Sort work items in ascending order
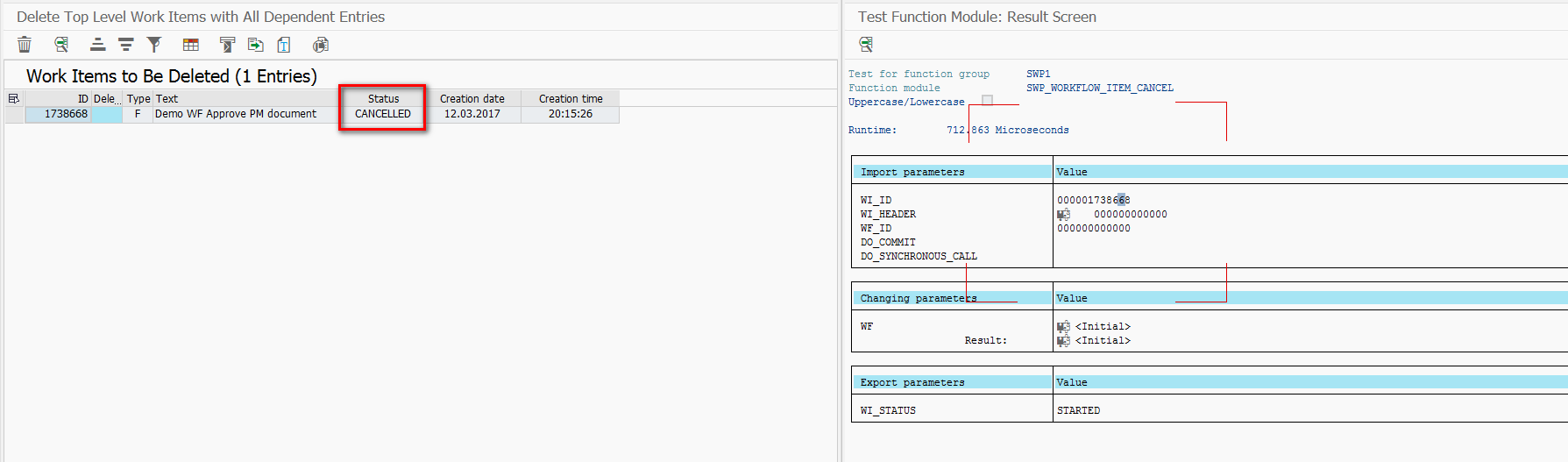The image size is (1568, 462). coord(98,45)
